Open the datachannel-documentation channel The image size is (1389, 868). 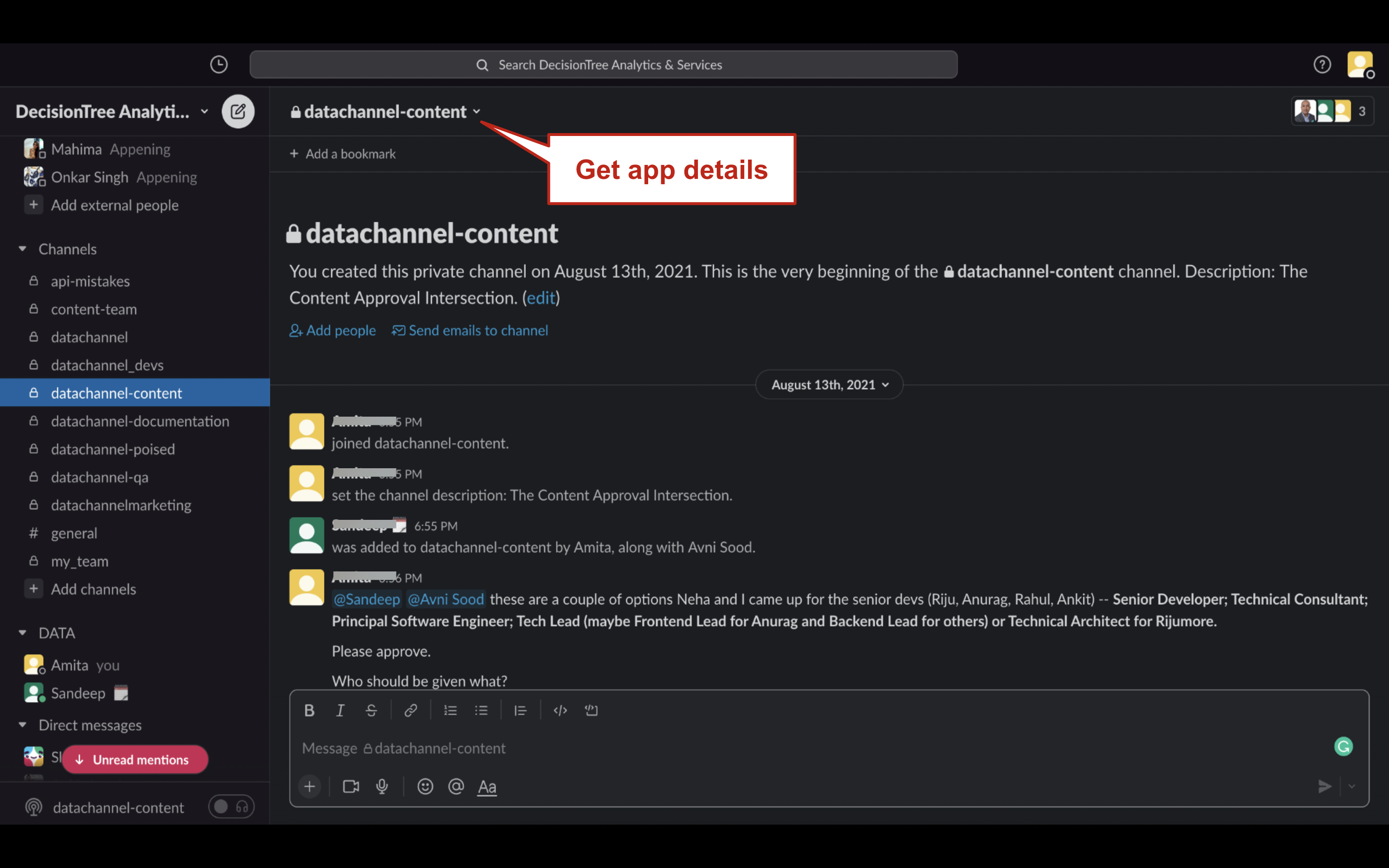[x=135, y=421]
